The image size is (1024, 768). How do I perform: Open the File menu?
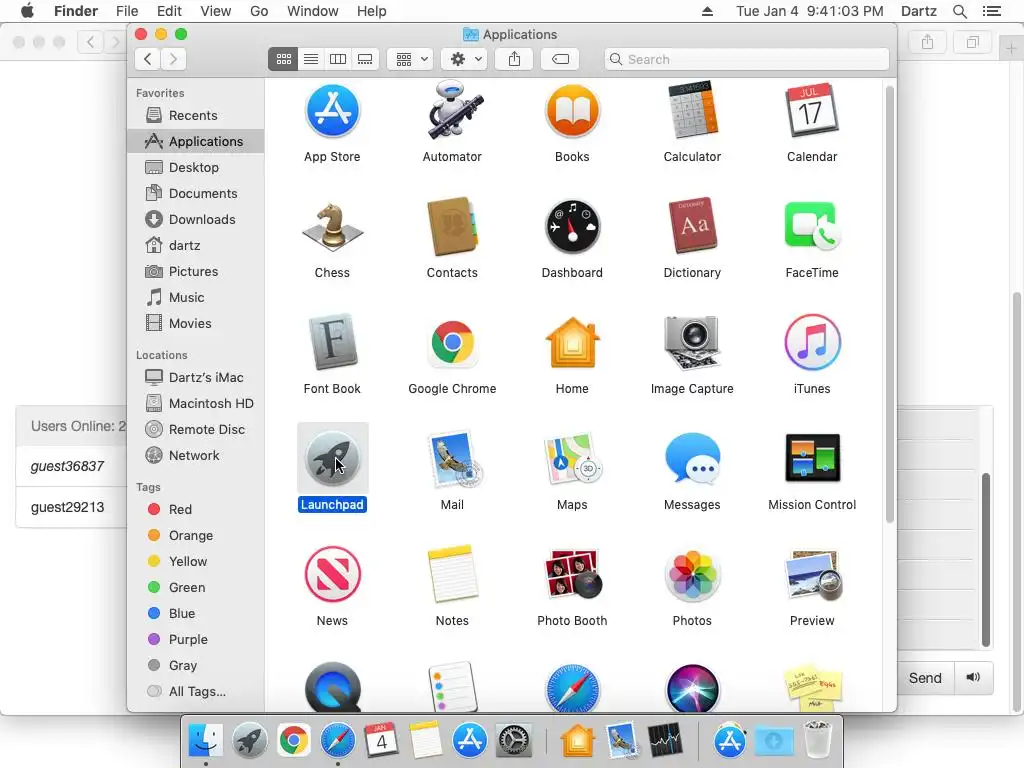tap(127, 11)
